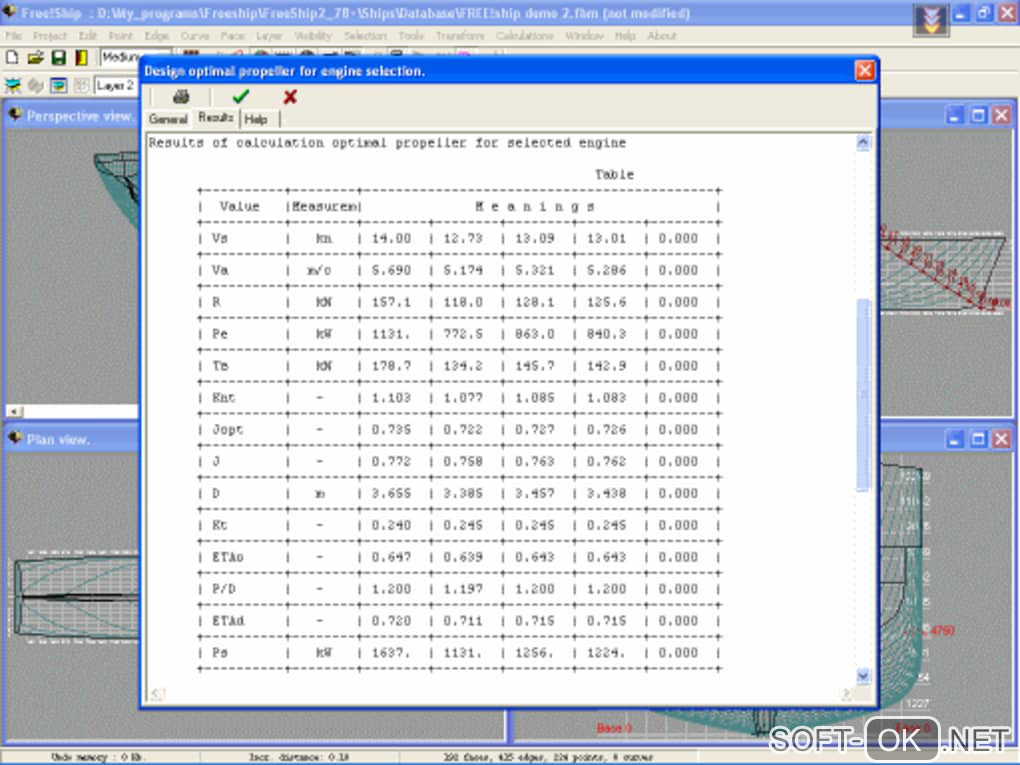This screenshot has width=1020, height=765.
Task: Minimize the lower right view window
Action: pos(954,439)
